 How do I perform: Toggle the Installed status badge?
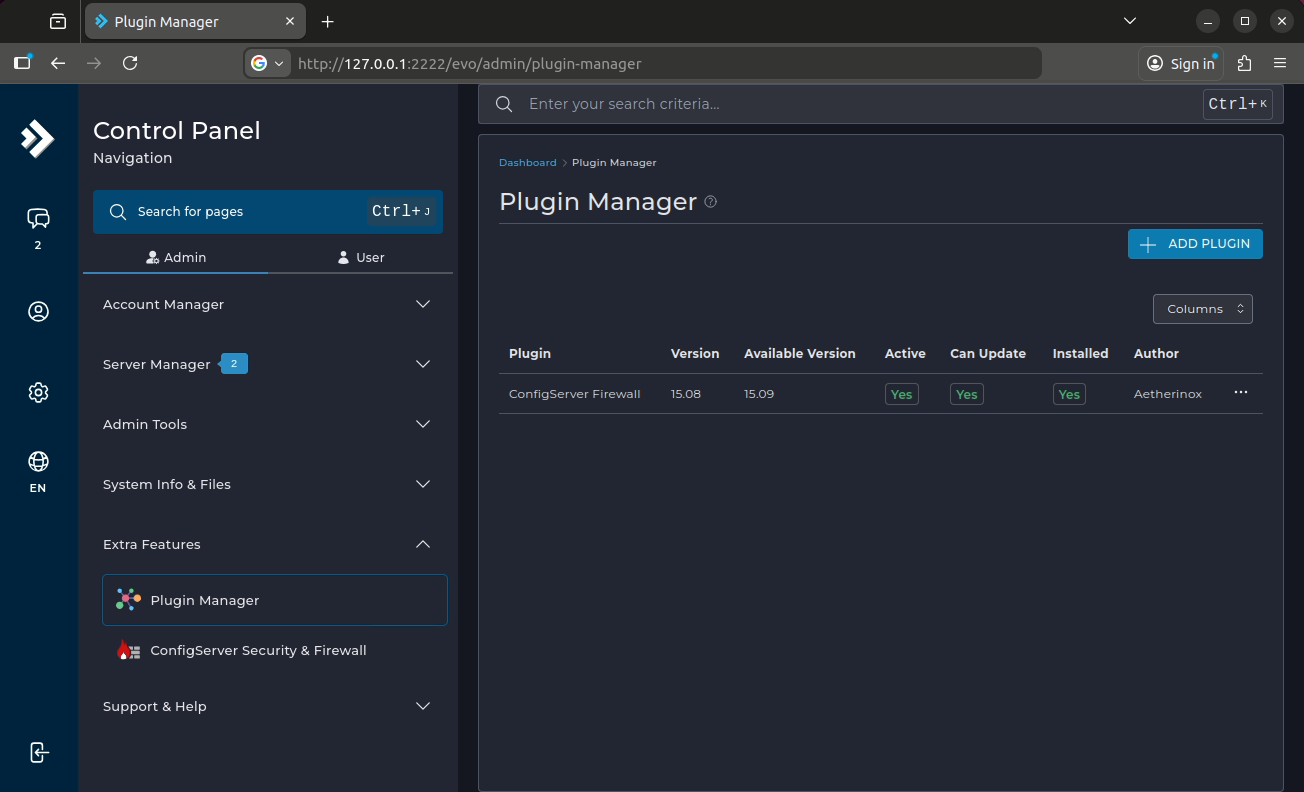1068,394
